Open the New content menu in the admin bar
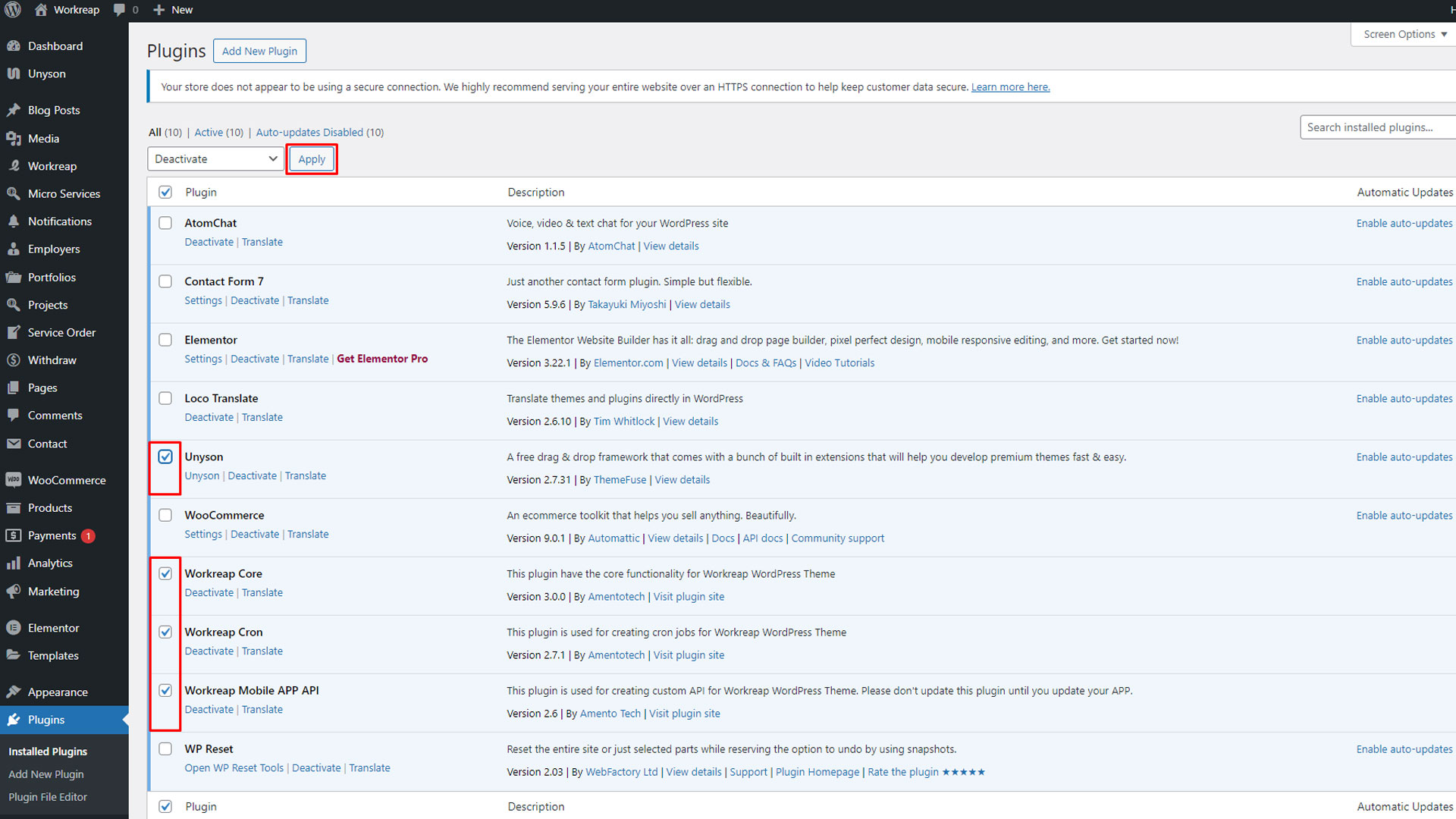 click(174, 10)
